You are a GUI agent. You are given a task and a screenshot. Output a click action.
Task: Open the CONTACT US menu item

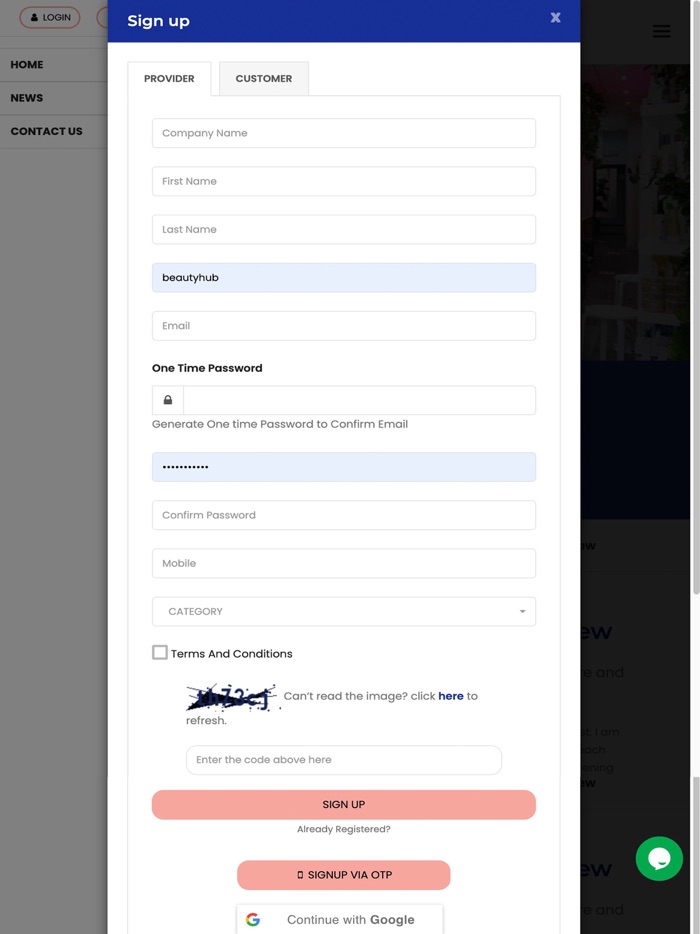(x=46, y=131)
